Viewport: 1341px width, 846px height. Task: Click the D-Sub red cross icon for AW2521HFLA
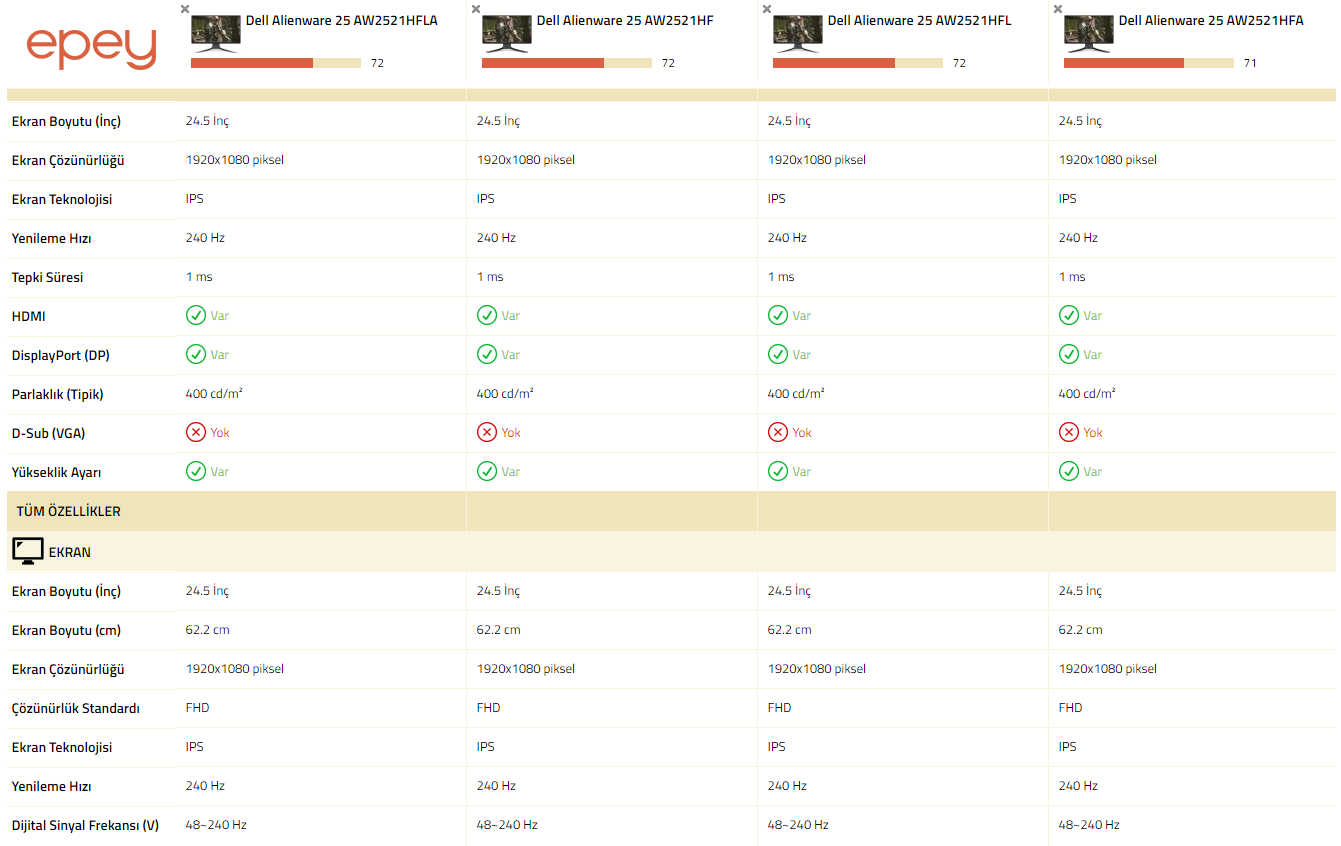coord(196,433)
